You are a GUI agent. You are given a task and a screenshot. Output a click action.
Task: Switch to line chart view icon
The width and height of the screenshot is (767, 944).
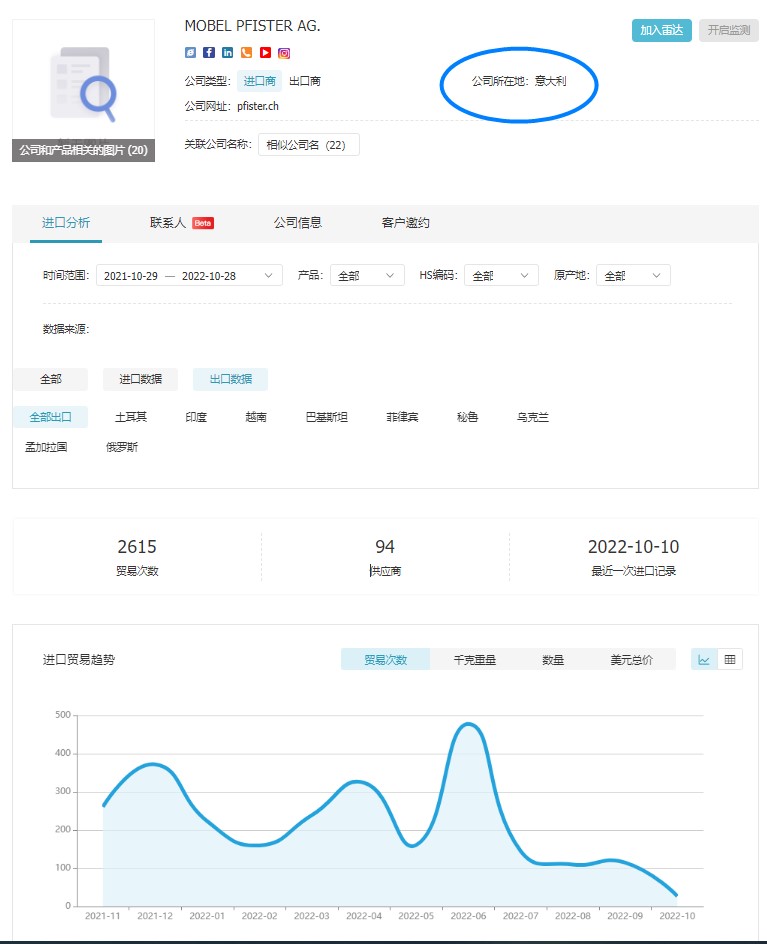point(704,660)
